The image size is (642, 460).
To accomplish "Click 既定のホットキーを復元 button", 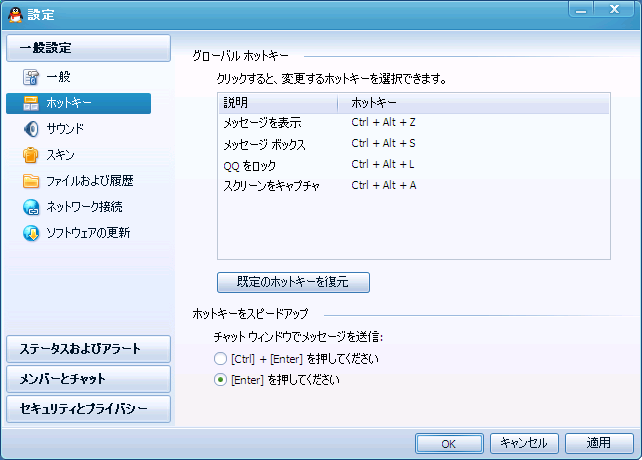I will [x=293, y=282].
